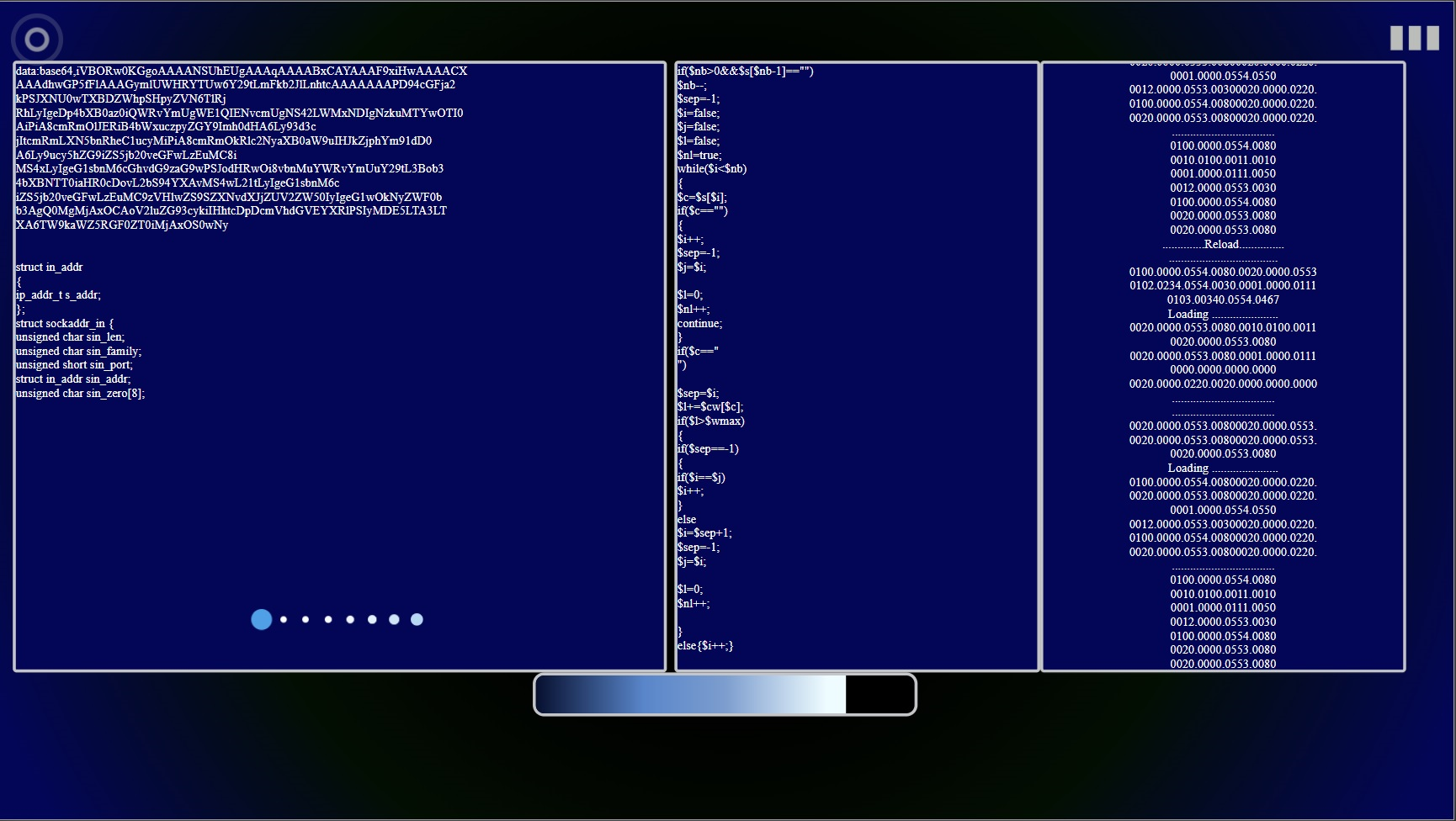Click the "0000.0000.0000.0000" line
The height and width of the screenshot is (821, 1456).
(1223, 370)
